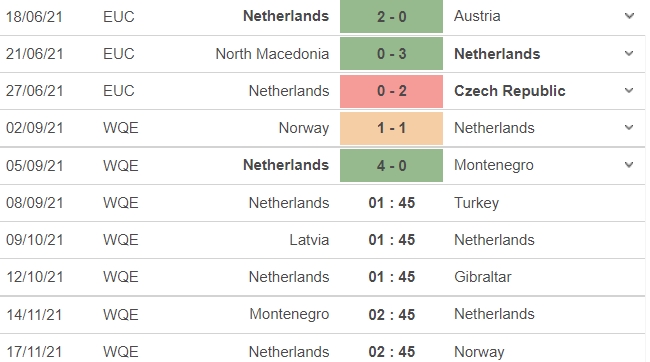The image size is (650, 362).
Task: Select the 02 : 45 kickoff for Montenegro-Netherlands
Action: (391, 314)
